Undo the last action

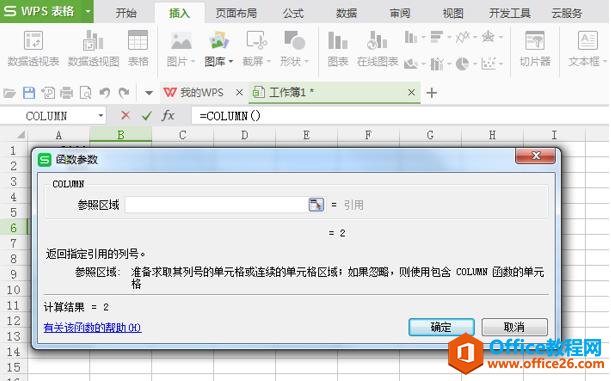(x=104, y=93)
